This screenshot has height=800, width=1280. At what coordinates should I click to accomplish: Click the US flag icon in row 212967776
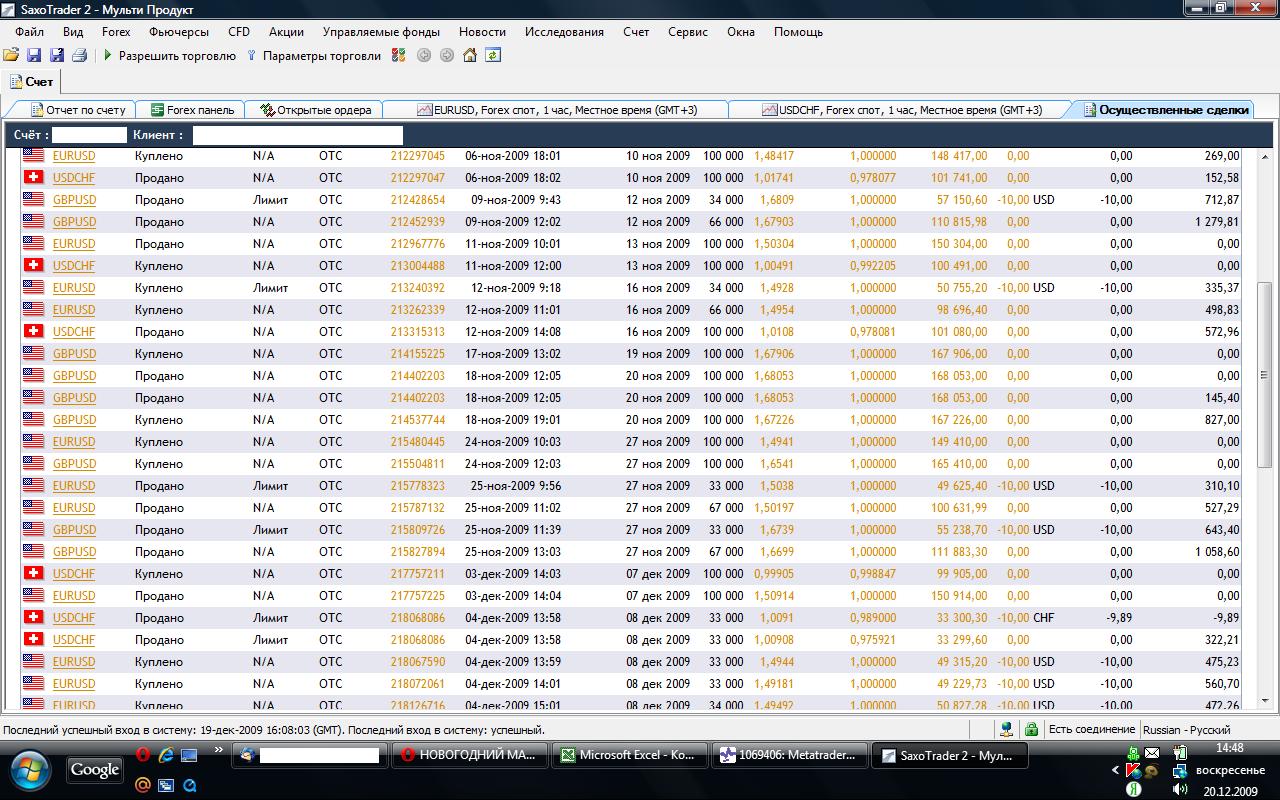point(34,243)
